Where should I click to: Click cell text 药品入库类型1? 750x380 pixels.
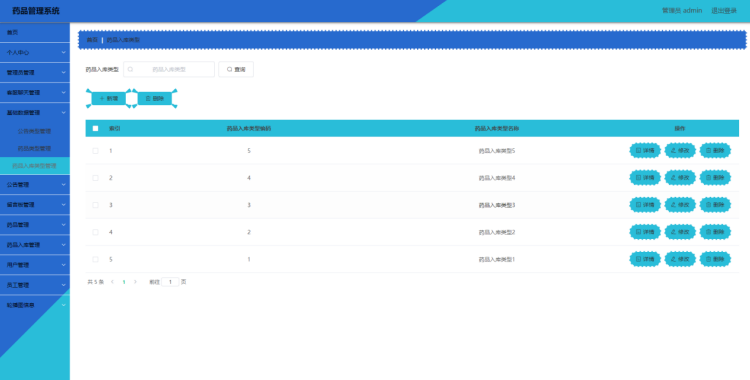coord(497,259)
